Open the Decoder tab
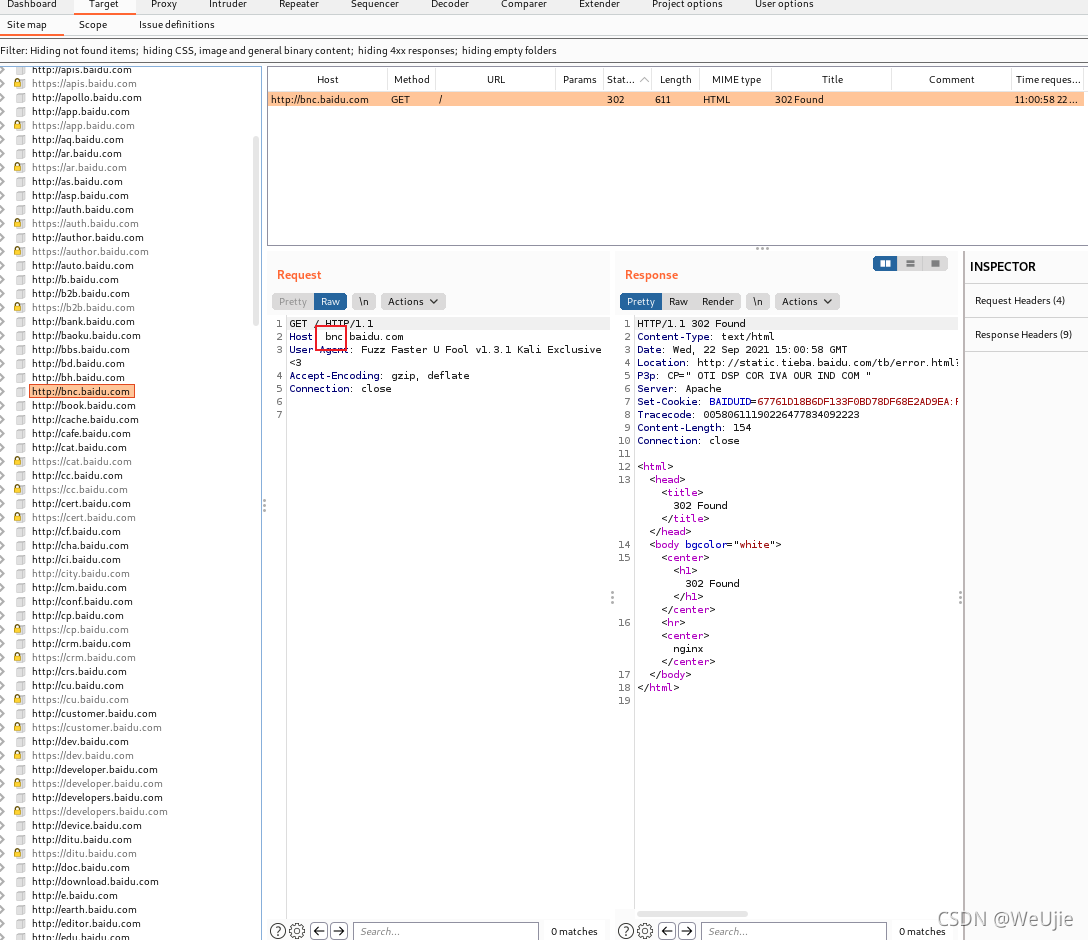This screenshot has height=940, width=1088. click(450, 4)
